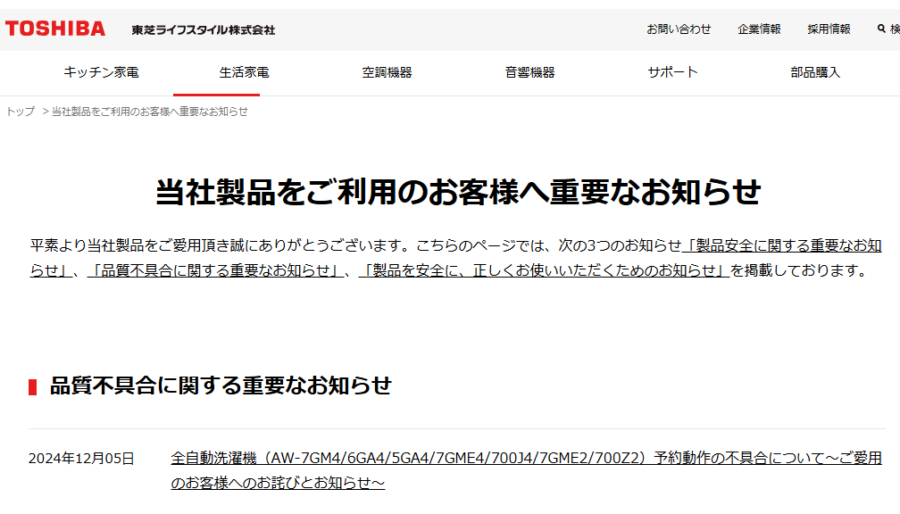Screen dimensions: 900x514
Task: Select the 空調機器 menu tab
Action: tap(387, 72)
